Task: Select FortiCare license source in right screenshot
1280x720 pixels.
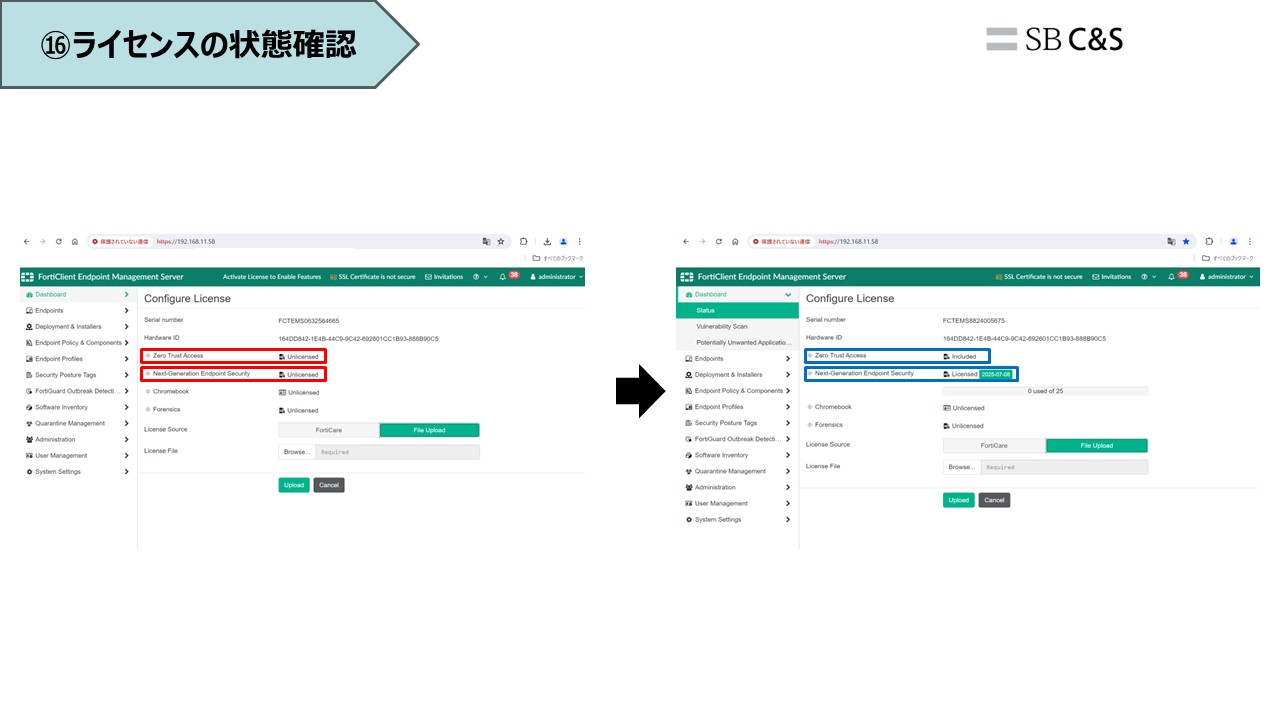Action: click(x=994, y=446)
